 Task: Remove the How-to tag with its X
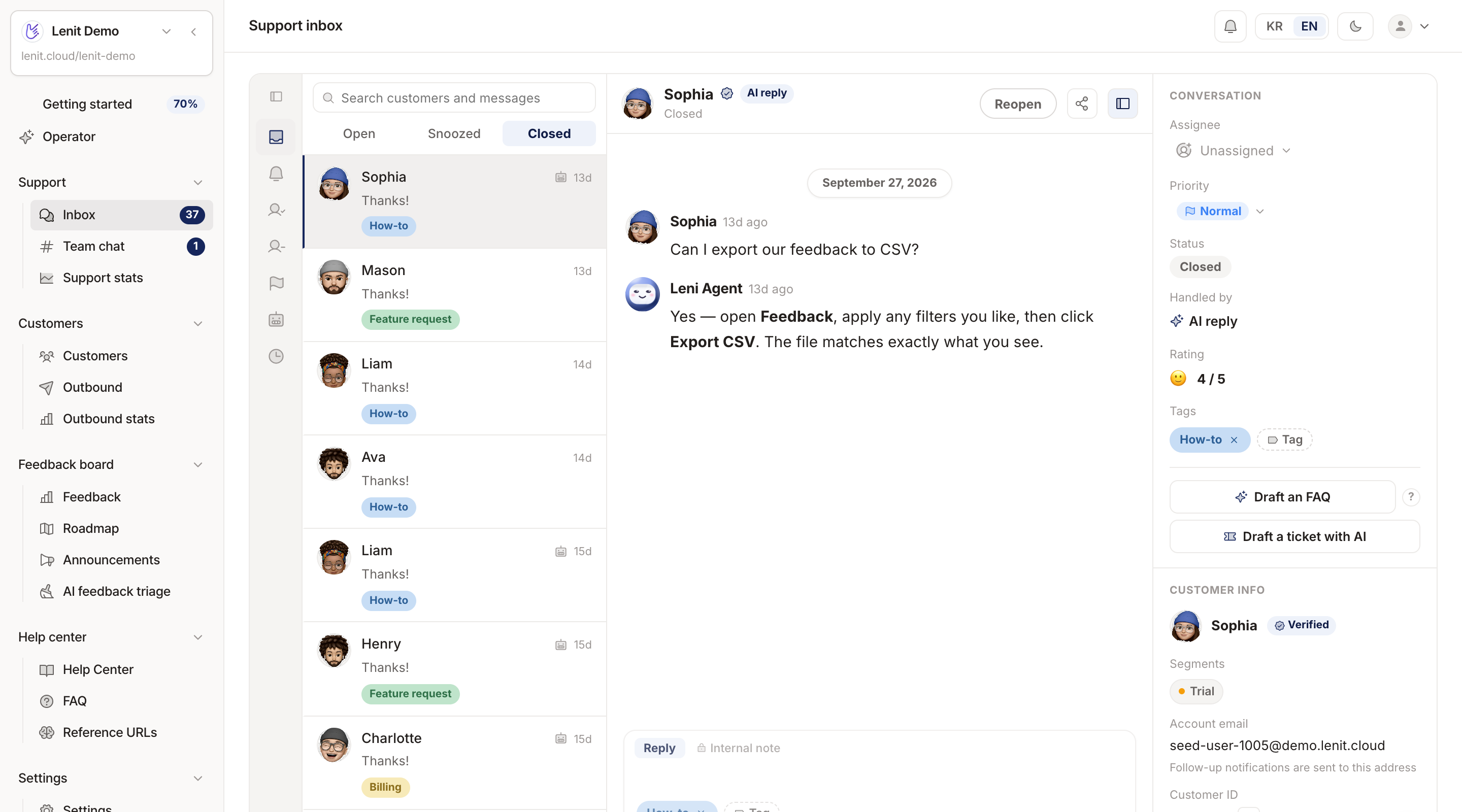tap(1233, 440)
